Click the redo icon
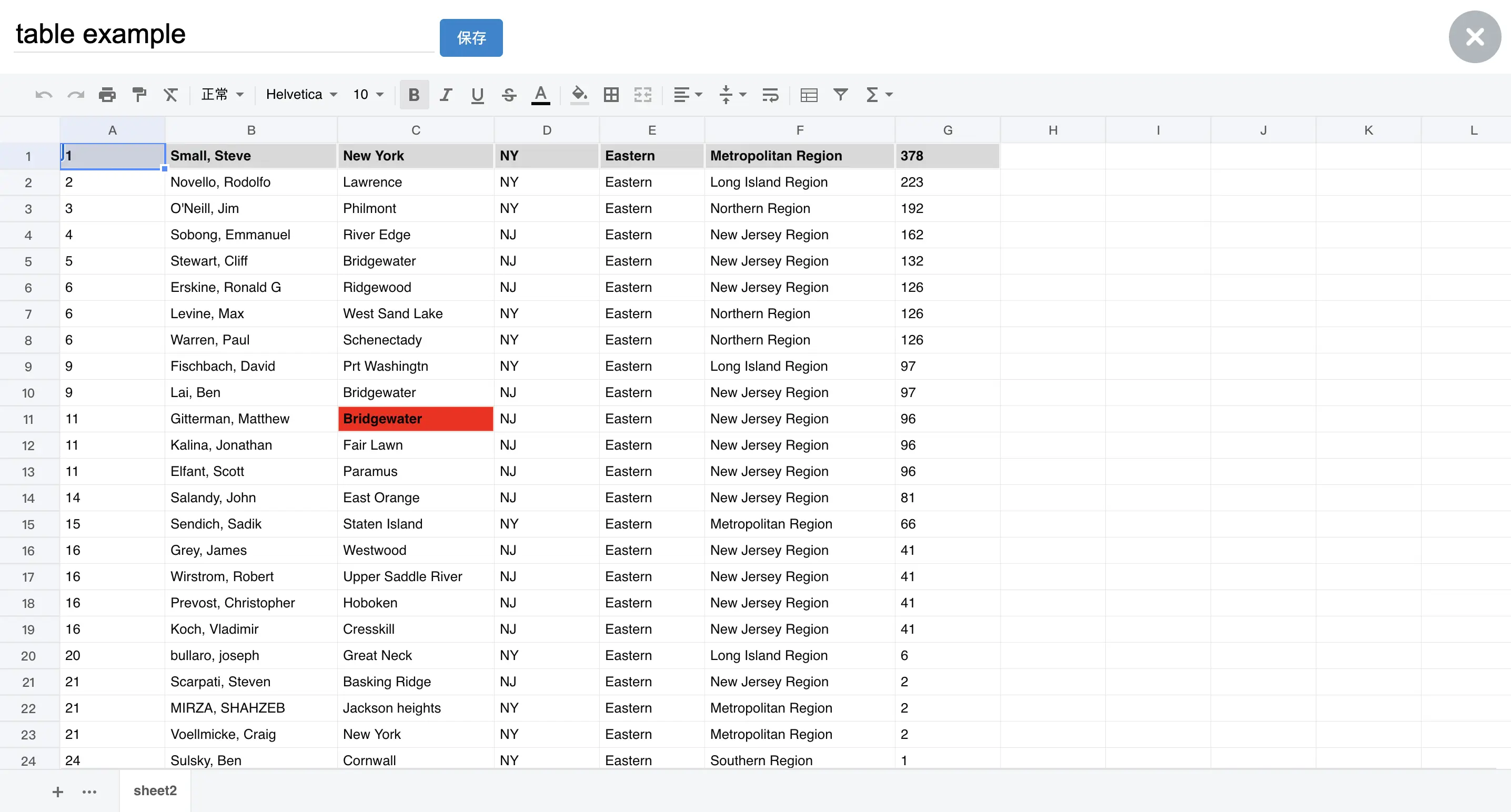Image resolution: width=1511 pixels, height=812 pixels. 76,95
